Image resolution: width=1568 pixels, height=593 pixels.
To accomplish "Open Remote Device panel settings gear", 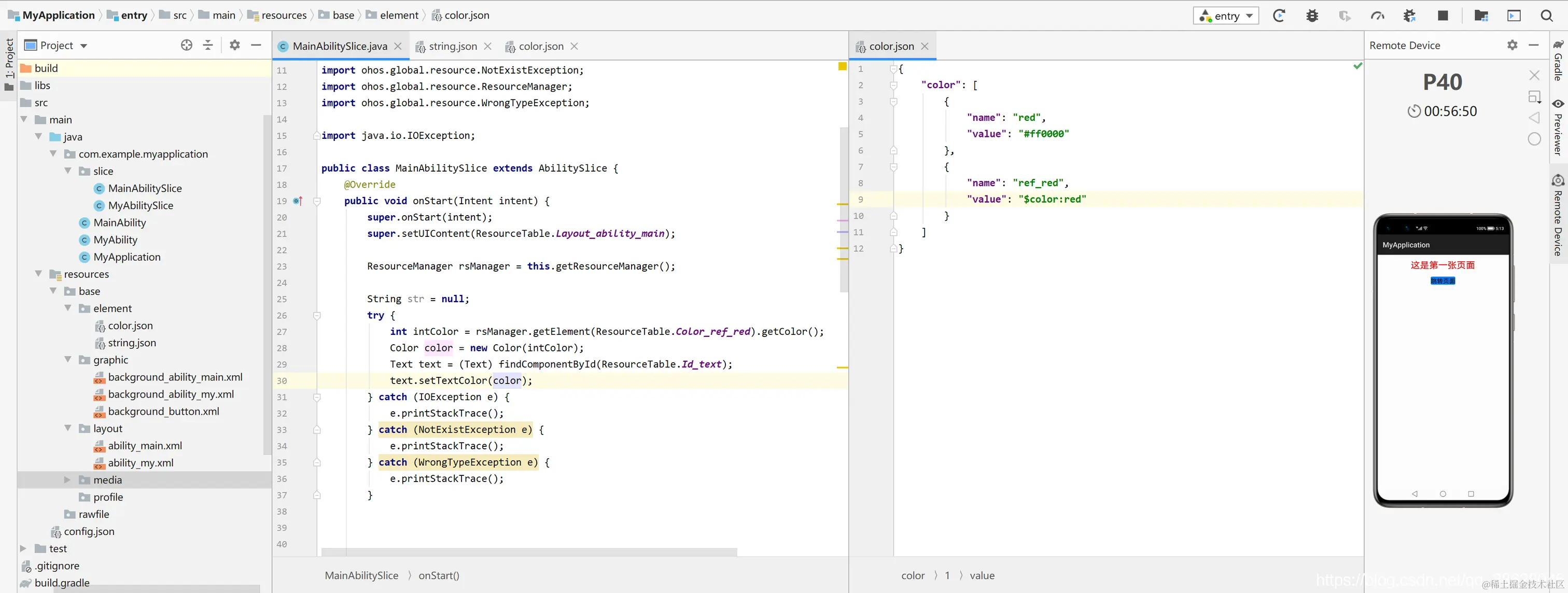I will 1512,45.
